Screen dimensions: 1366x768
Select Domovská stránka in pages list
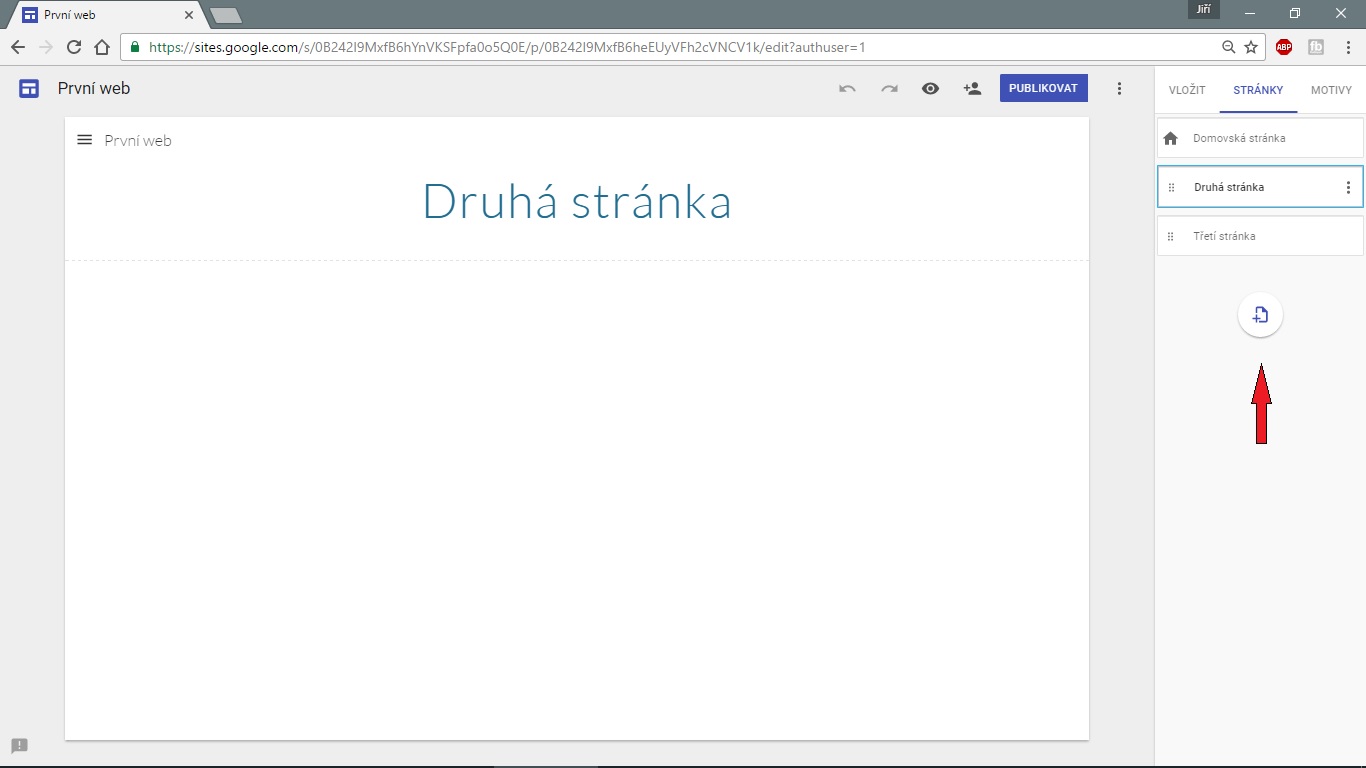(x=1260, y=138)
